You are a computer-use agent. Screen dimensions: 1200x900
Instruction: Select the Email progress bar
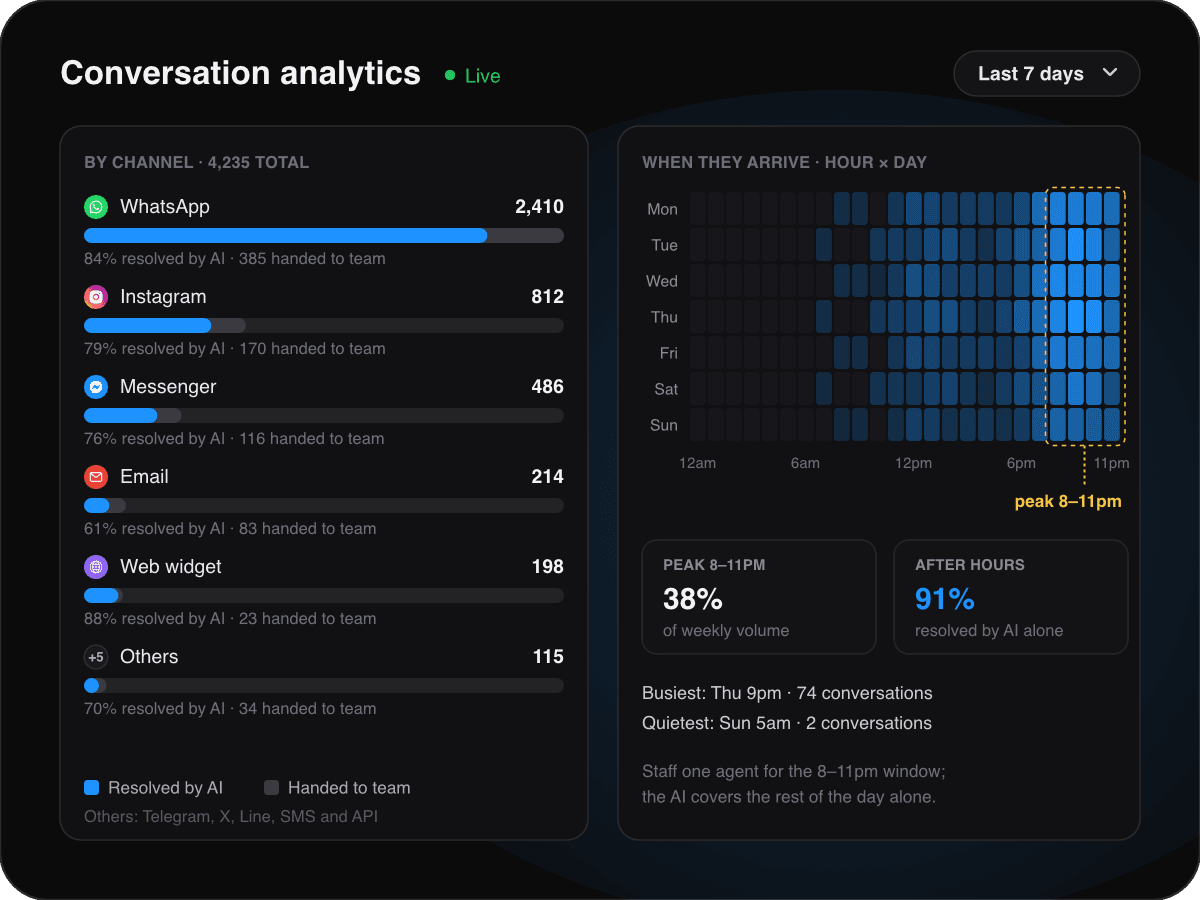324,506
